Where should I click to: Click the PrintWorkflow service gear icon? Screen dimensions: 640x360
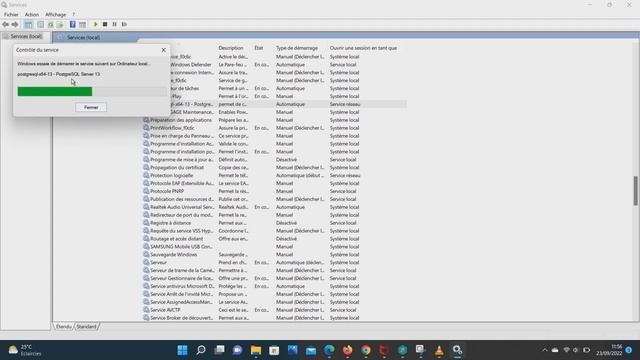[x=146, y=128]
